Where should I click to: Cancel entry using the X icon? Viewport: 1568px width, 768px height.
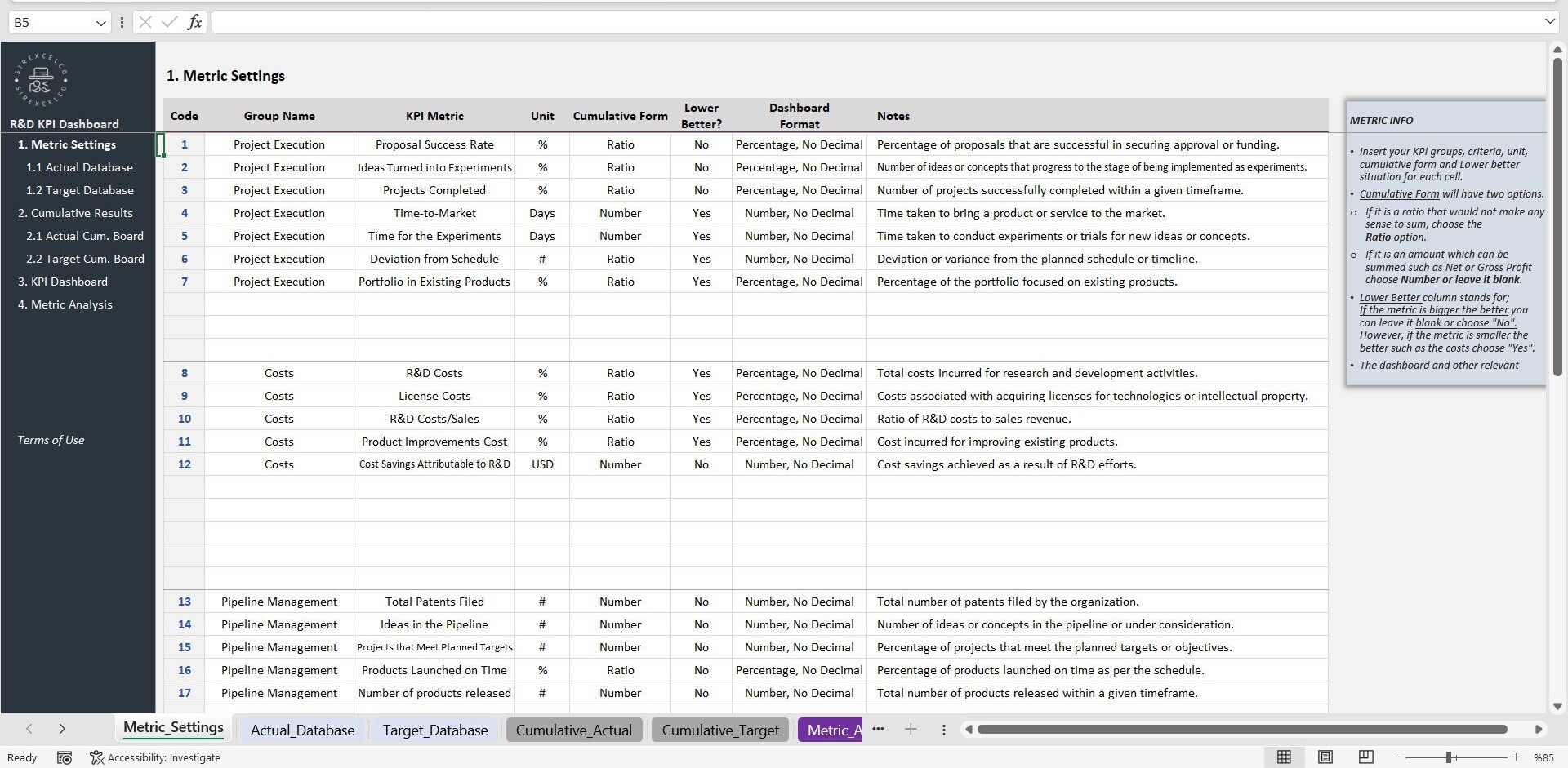point(145,22)
